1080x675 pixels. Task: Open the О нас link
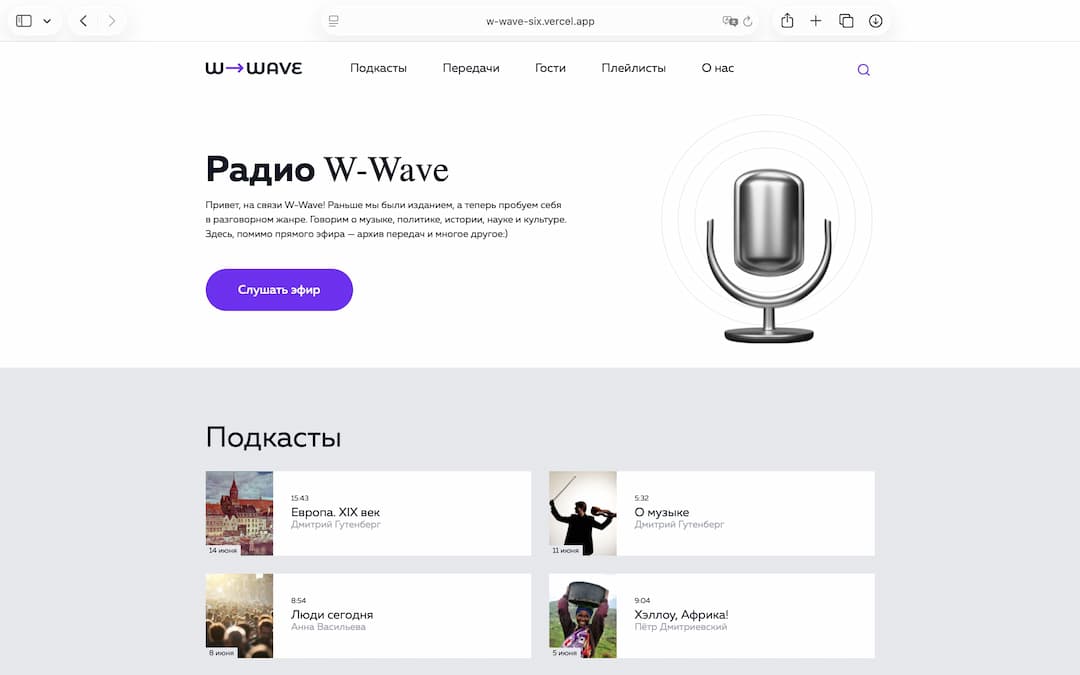(717, 68)
